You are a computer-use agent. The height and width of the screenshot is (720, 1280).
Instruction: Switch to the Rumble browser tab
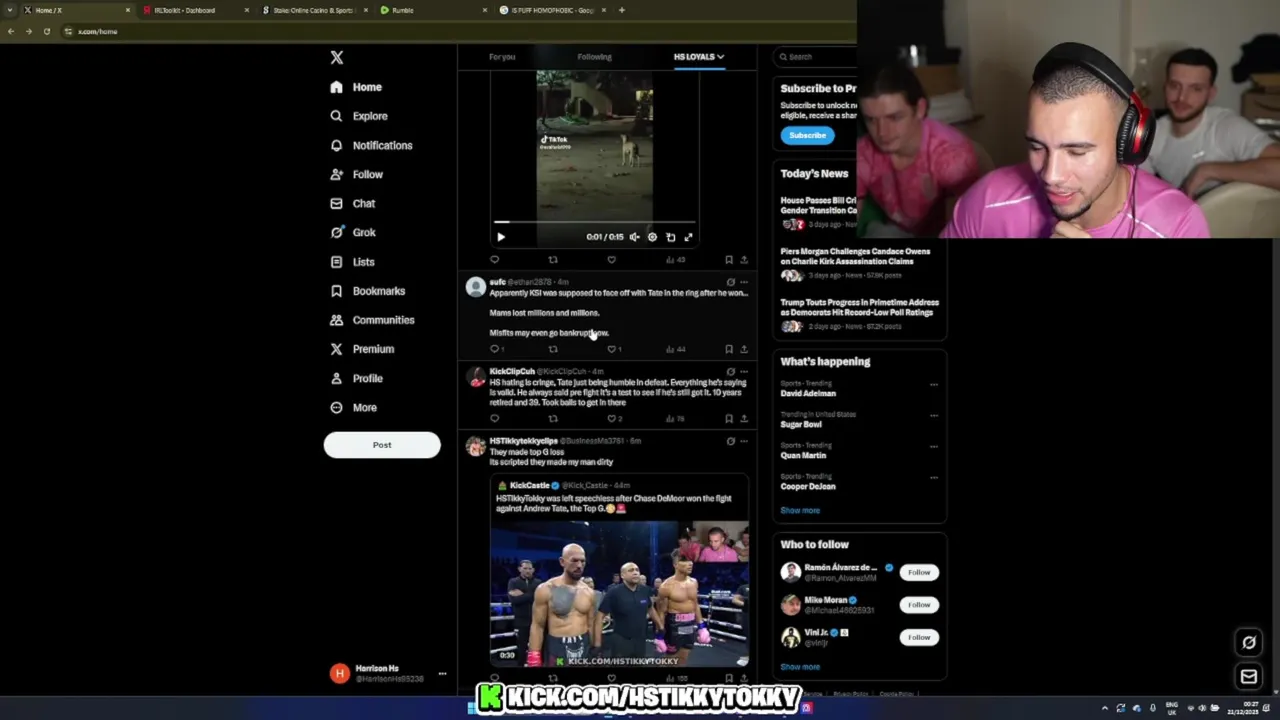pos(432,10)
